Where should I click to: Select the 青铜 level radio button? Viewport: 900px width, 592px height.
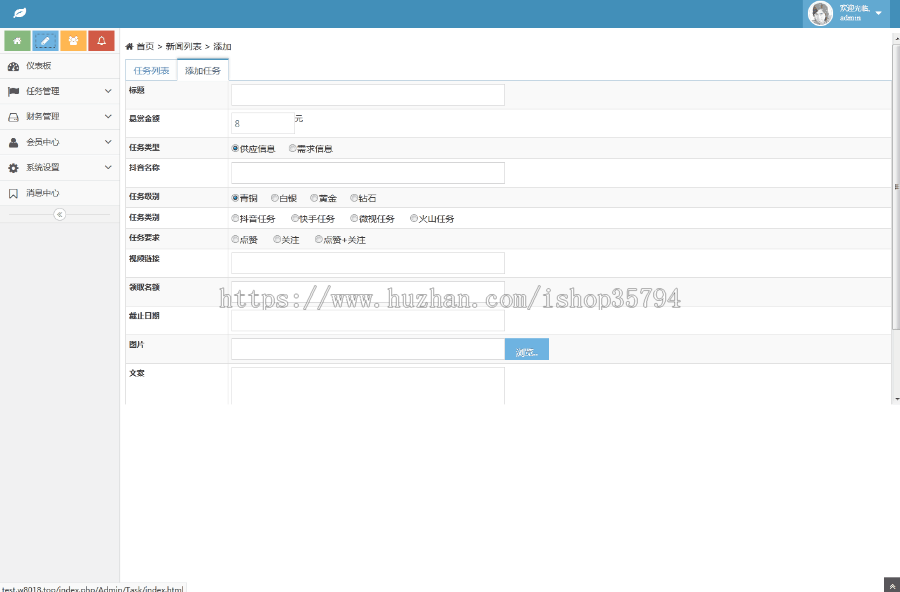235,198
